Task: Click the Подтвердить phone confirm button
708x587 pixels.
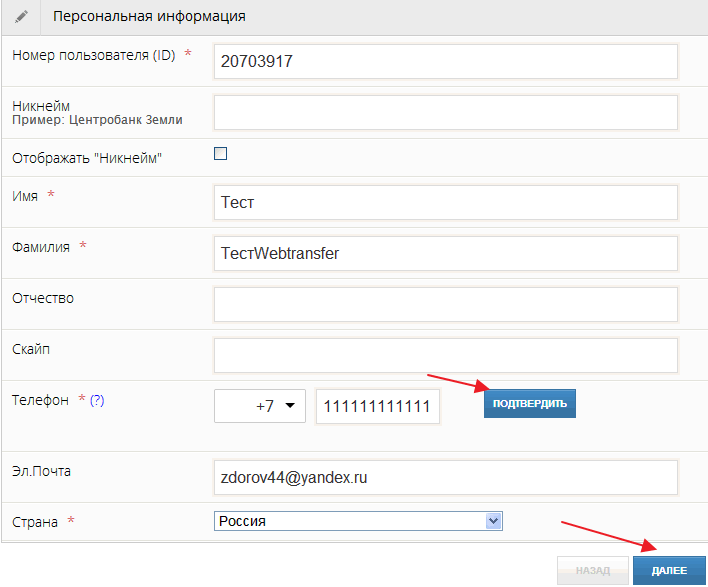Action: tap(530, 403)
